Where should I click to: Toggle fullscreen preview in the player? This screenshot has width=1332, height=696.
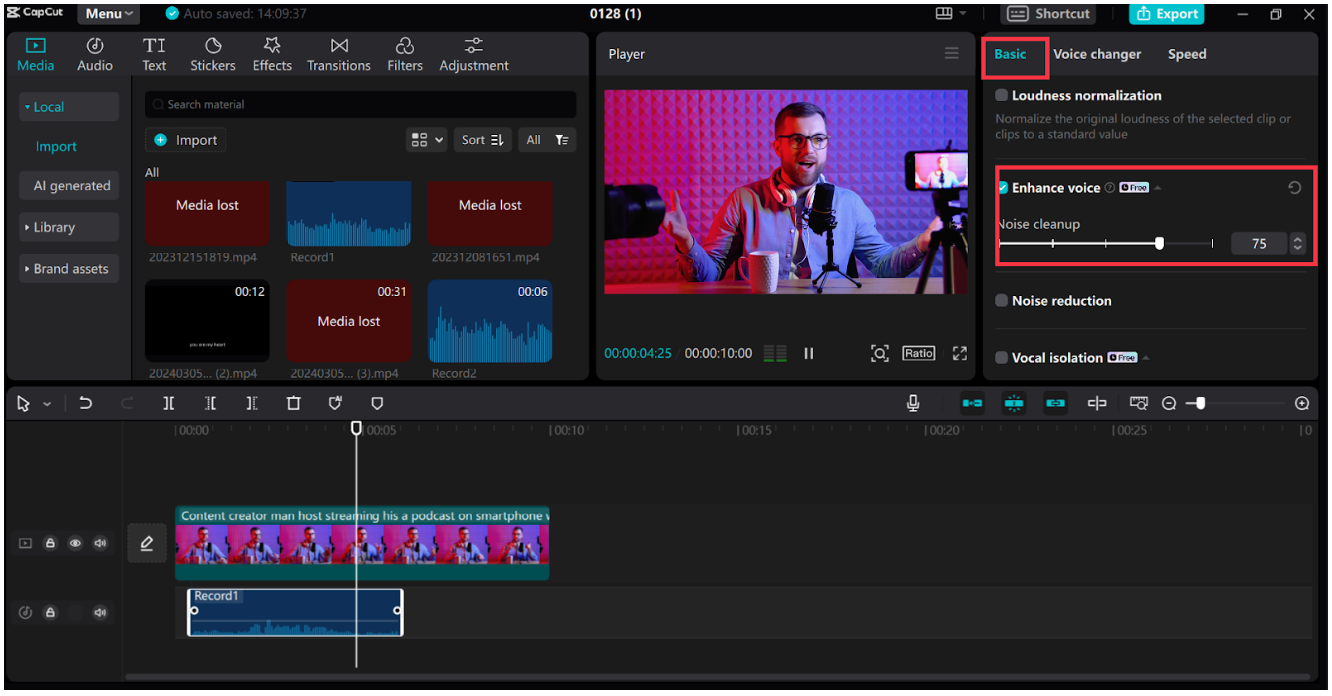960,353
